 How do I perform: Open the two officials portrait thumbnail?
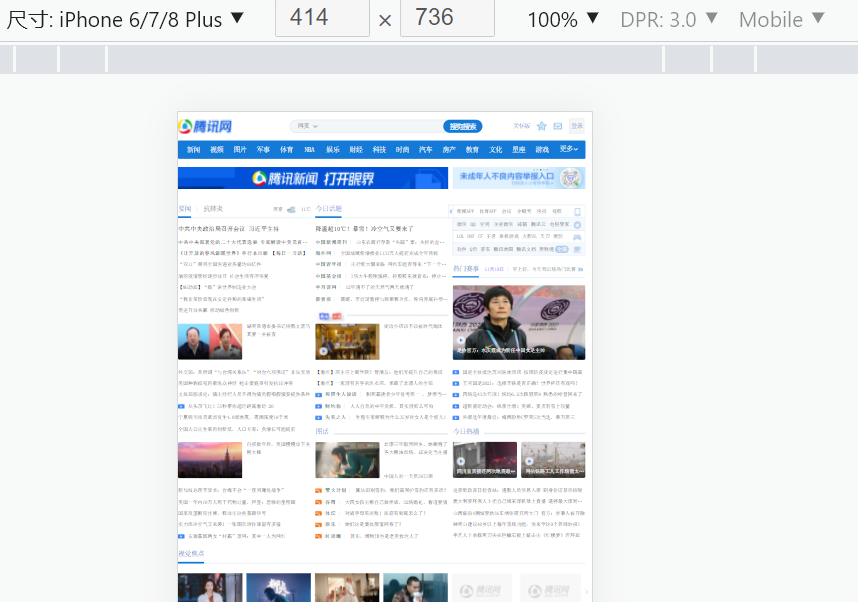pos(210,341)
